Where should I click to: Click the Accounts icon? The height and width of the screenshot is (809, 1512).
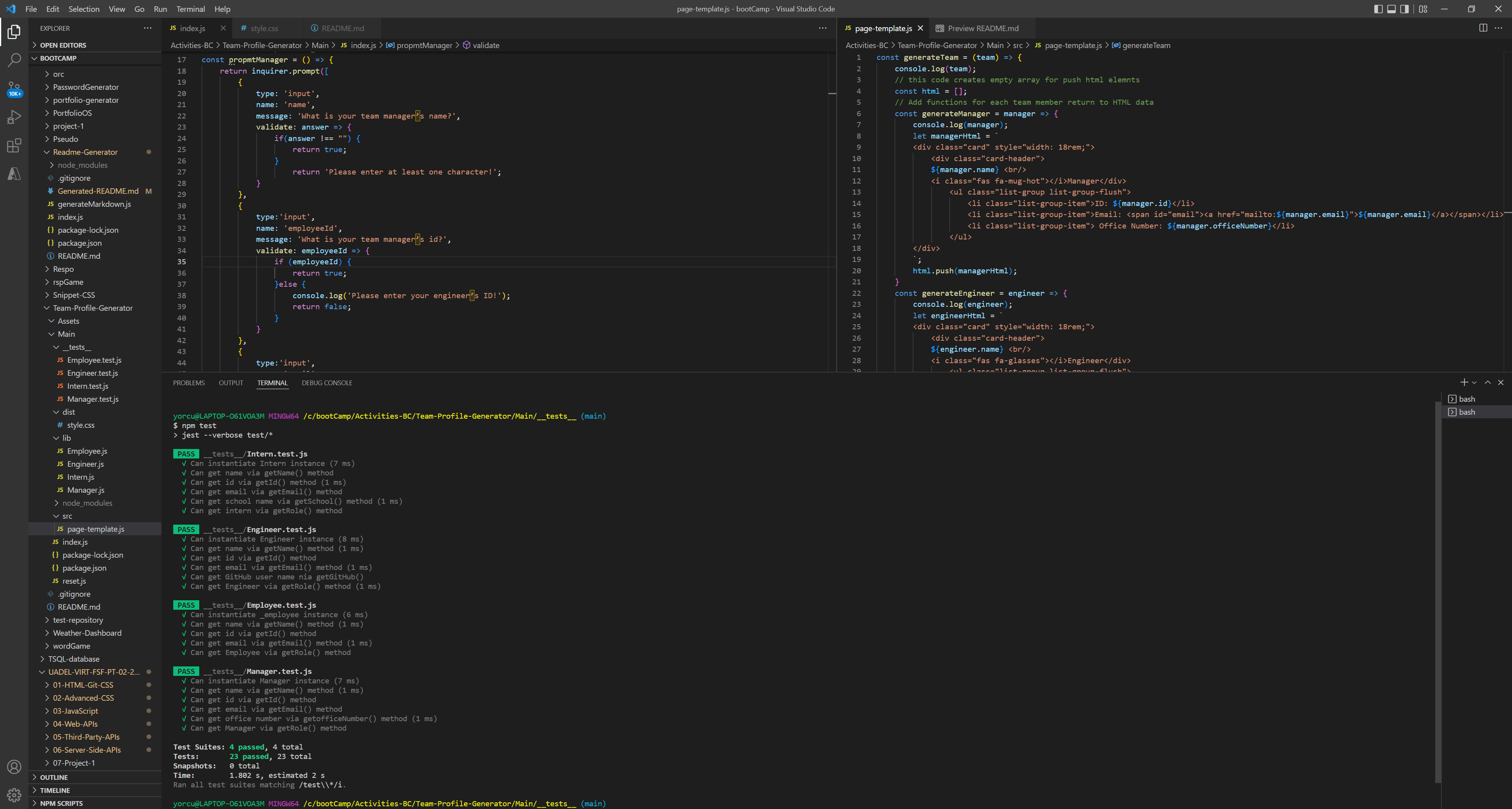click(14, 767)
